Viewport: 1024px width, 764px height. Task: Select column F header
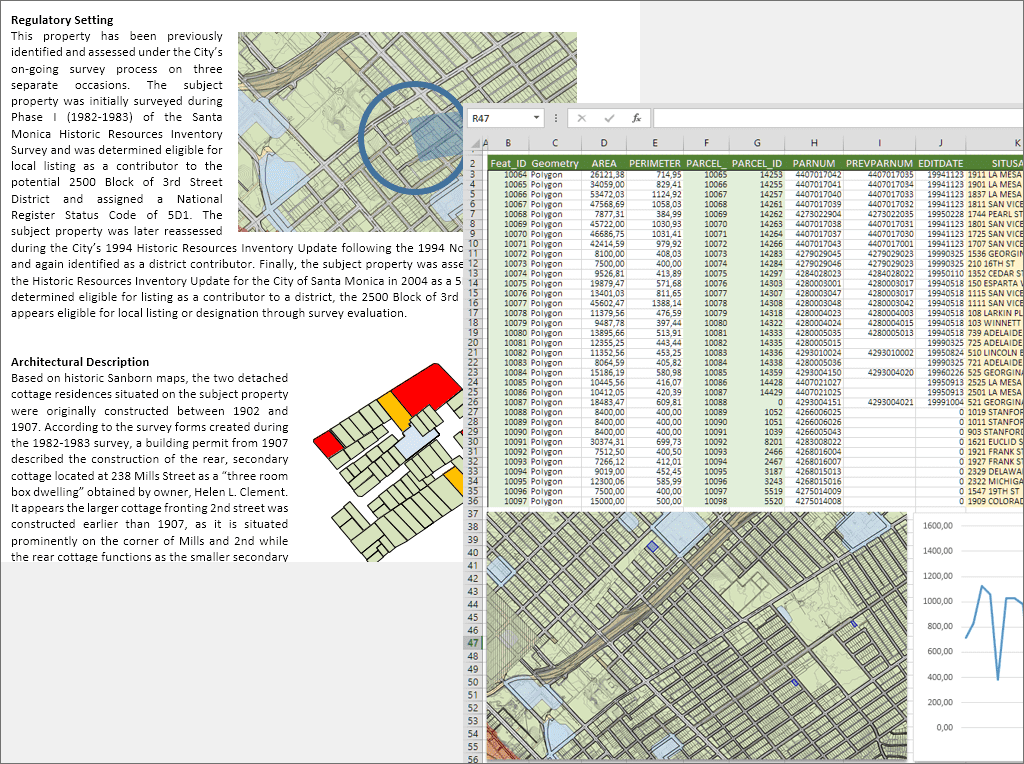pos(706,143)
